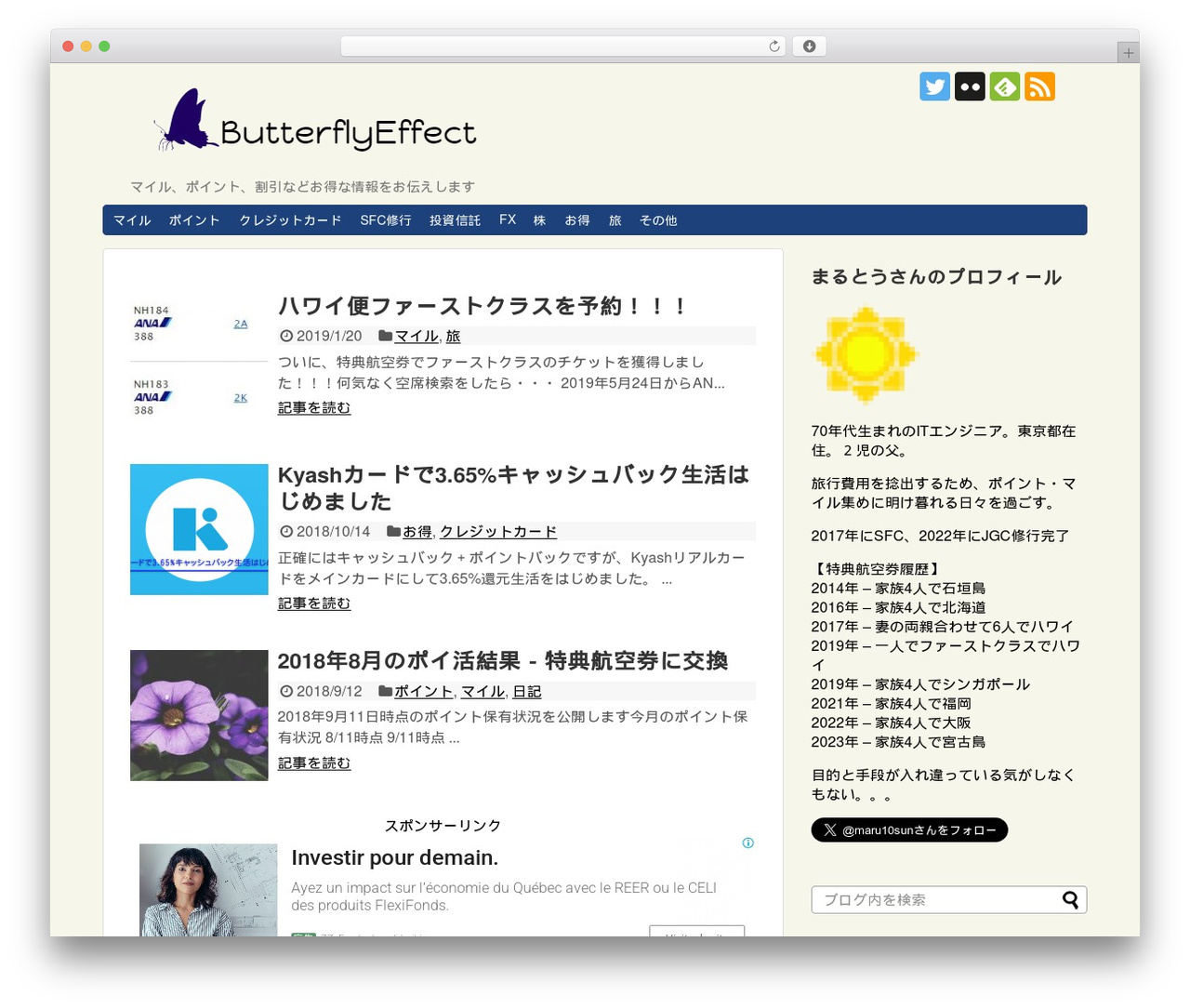Click the お得 category on the Kyash post

417,531
